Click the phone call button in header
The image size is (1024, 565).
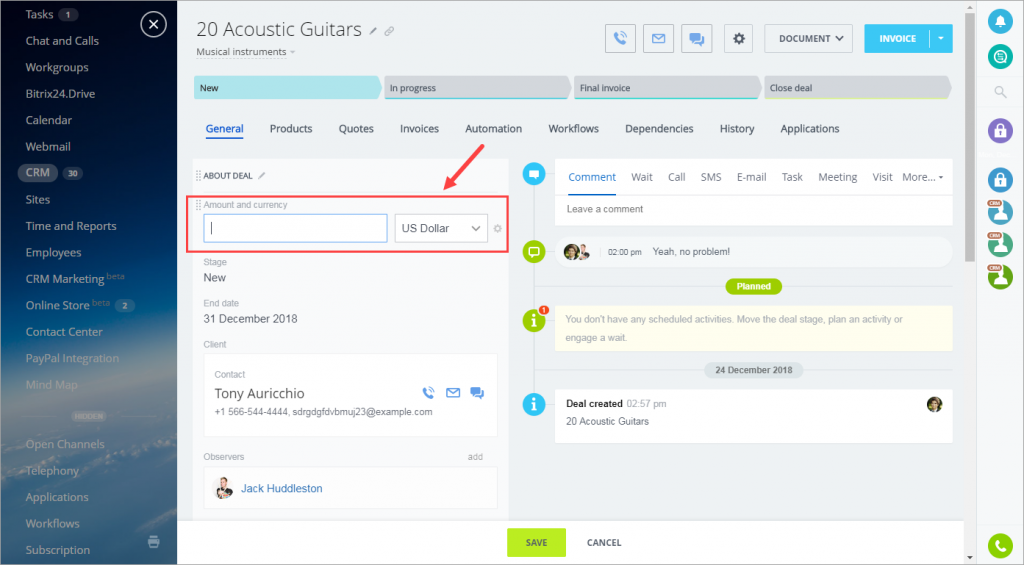[x=620, y=39]
